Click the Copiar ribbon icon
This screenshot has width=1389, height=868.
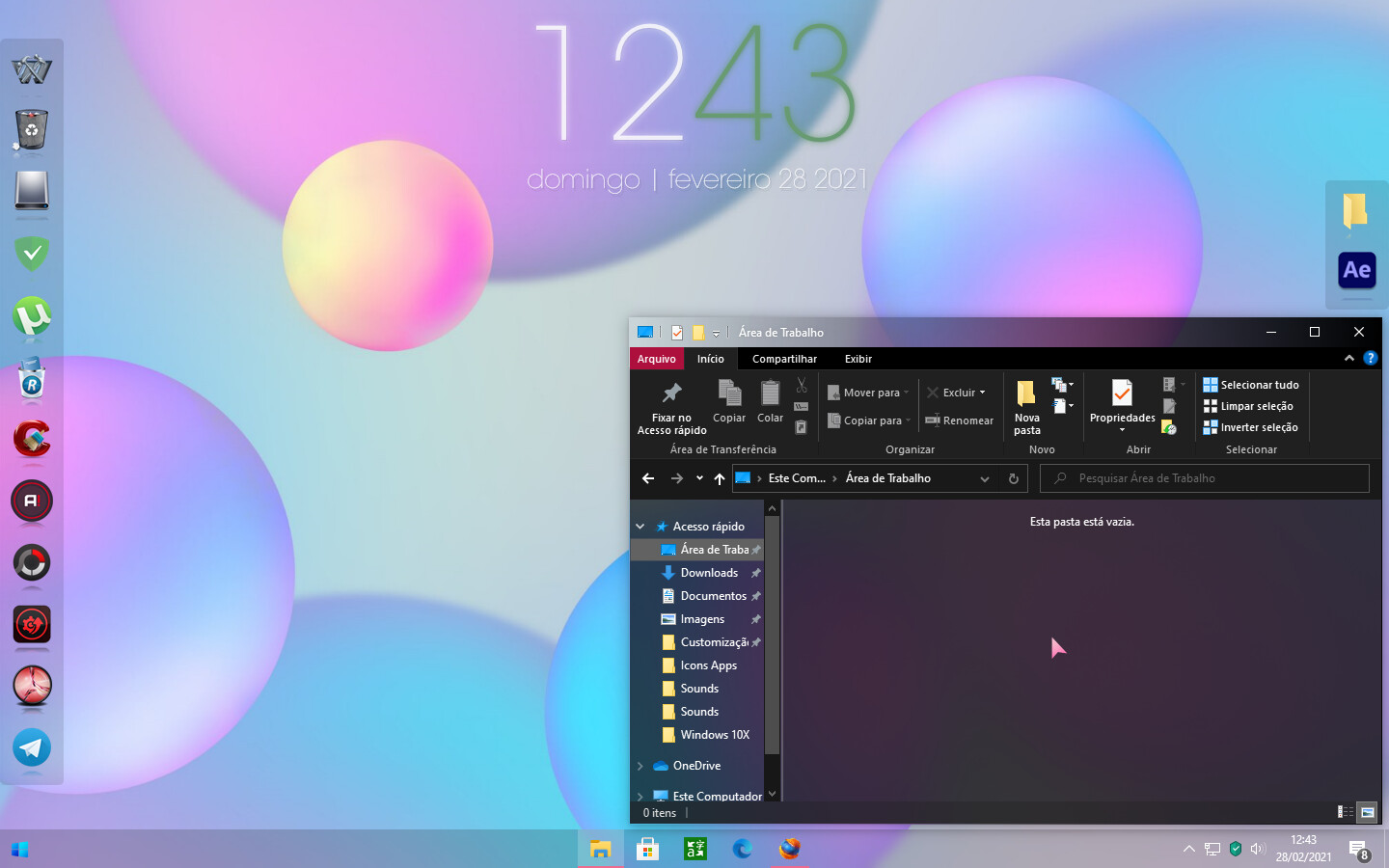click(729, 393)
